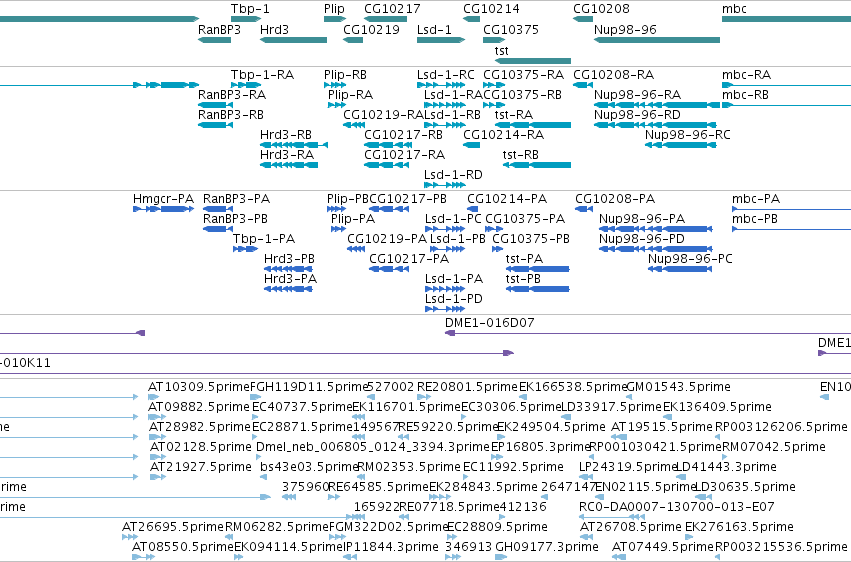The image size is (851, 562).
Task: Open the CG10375-PB protein label
Action: [531, 239]
